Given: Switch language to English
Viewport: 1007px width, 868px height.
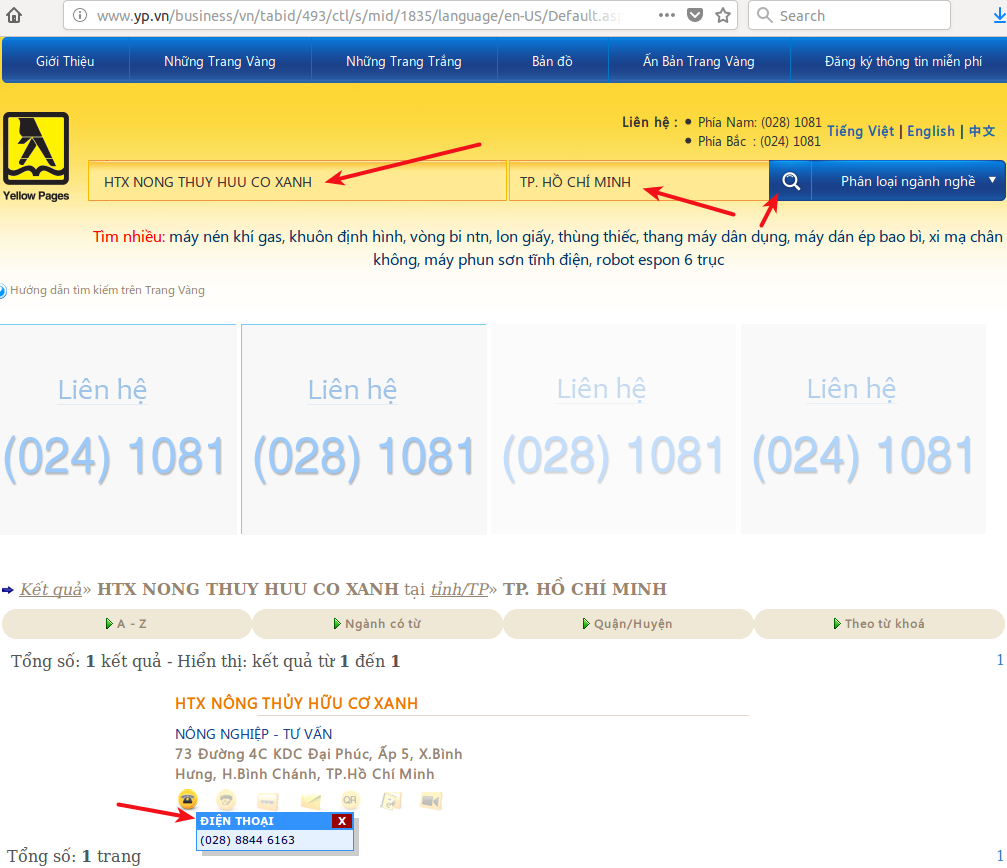Looking at the screenshot, I should (931, 131).
